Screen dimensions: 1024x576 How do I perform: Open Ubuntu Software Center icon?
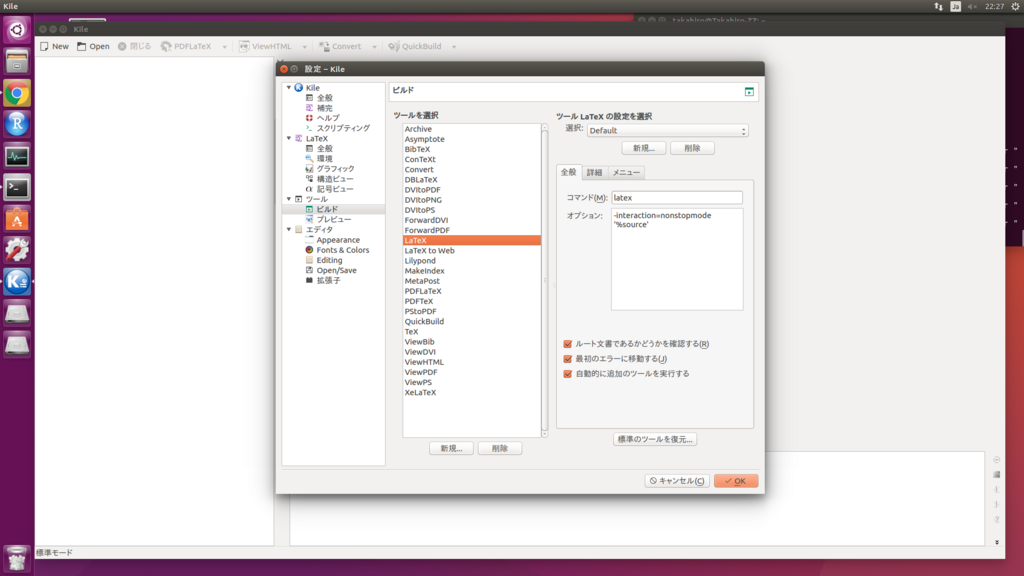click(x=16, y=218)
